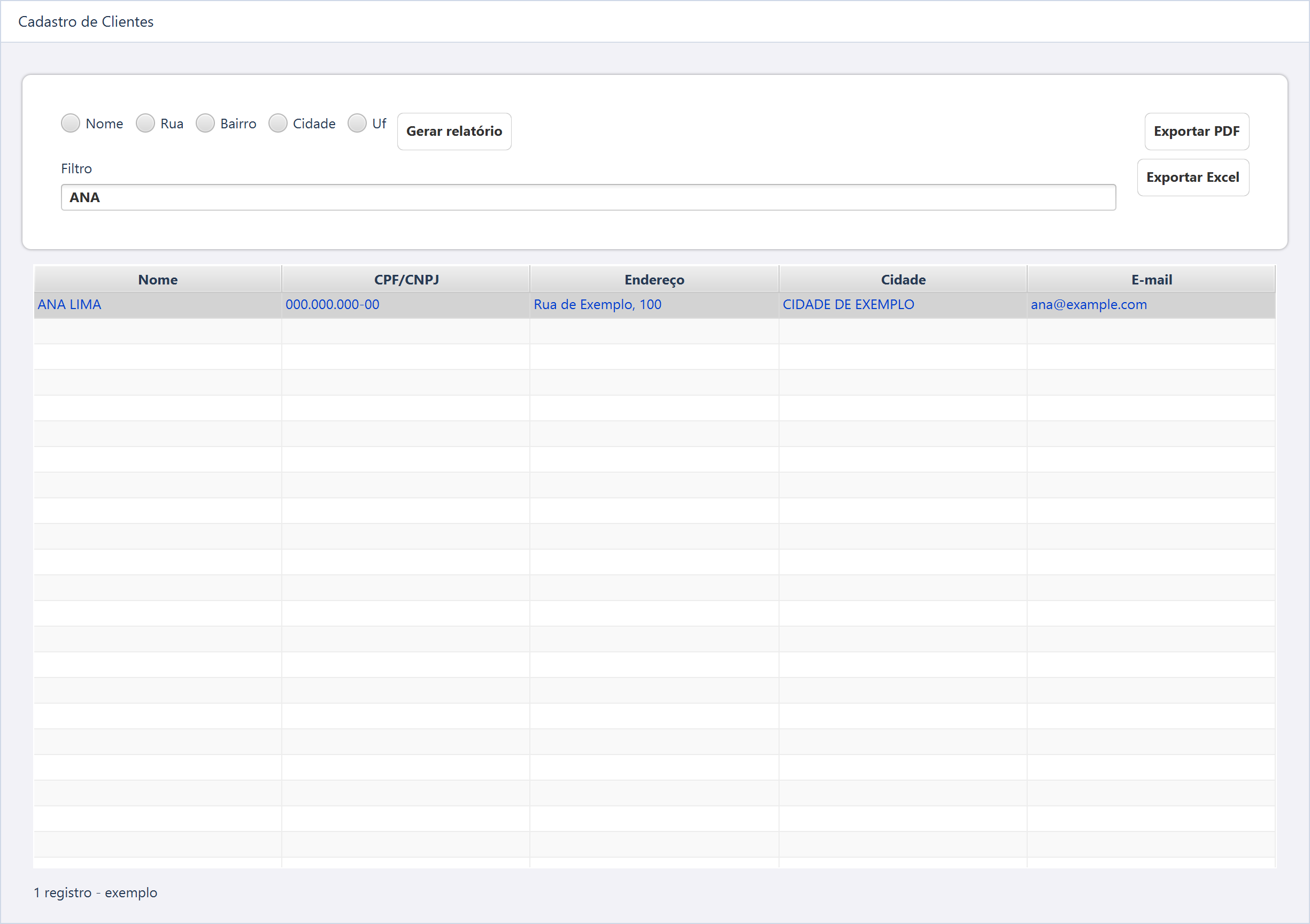Click the 000.000.000-00 CPF cell
Image resolution: width=1310 pixels, height=924 pixels.
point(406,305)
